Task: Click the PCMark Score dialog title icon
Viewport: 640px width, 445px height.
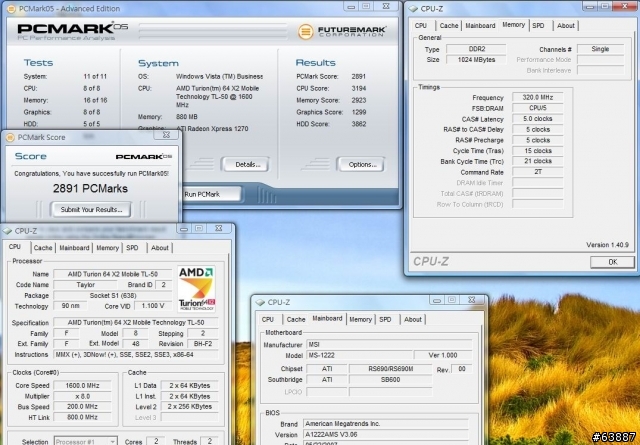Action: (11, 137)
